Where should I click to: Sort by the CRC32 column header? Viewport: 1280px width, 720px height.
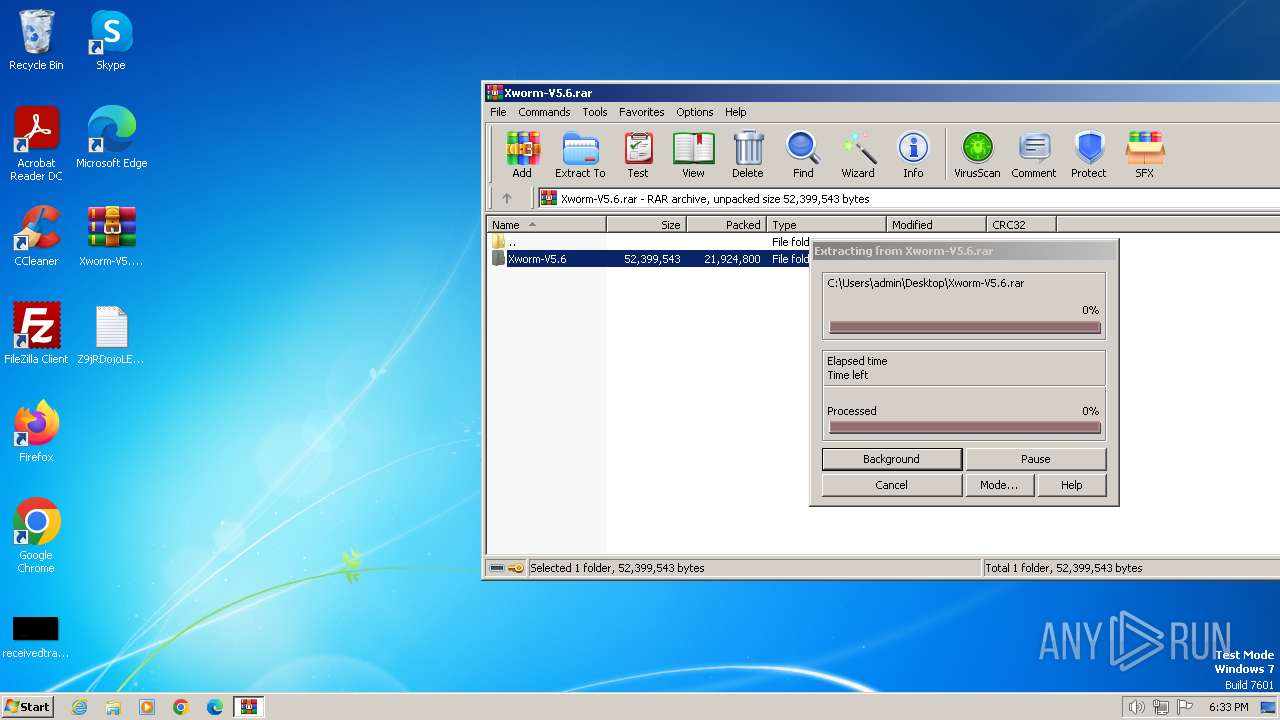(x=1022, y=225)
